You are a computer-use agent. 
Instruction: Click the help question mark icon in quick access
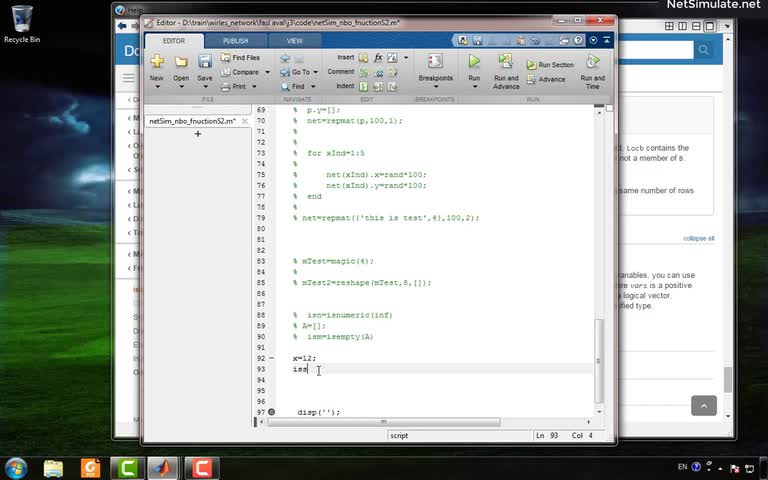578,40
